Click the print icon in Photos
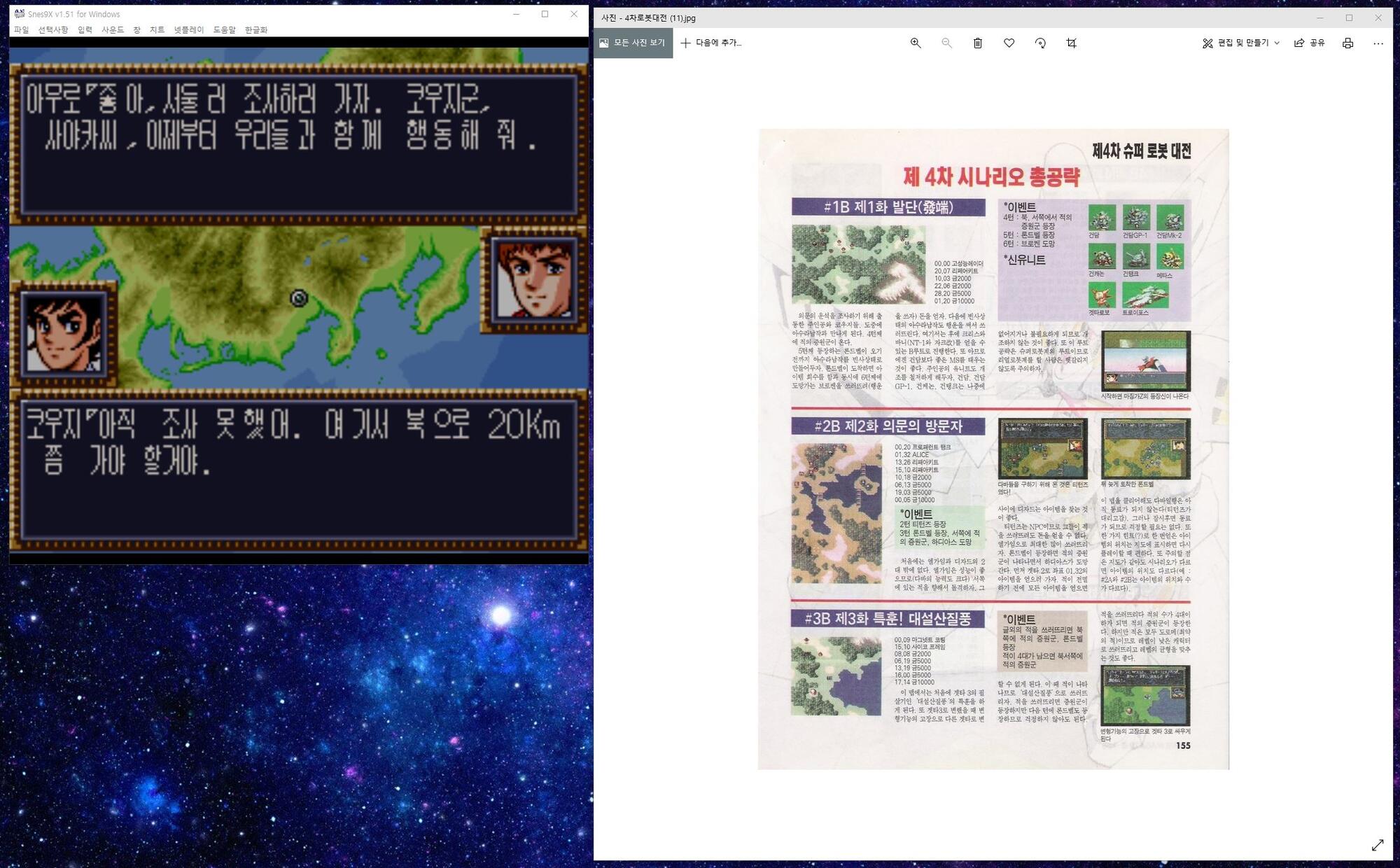The image size is (1400, 868). [x=1347, y=43]
